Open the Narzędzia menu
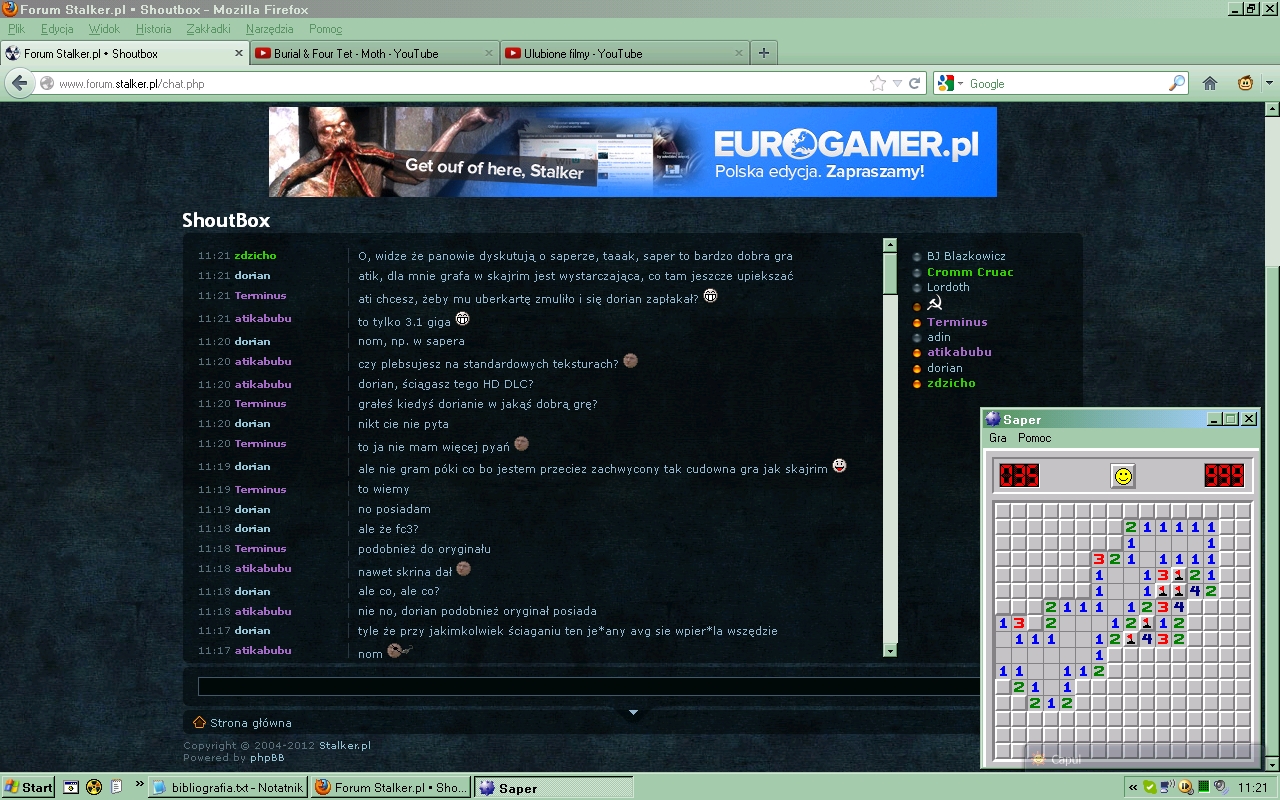 [270, 29]
